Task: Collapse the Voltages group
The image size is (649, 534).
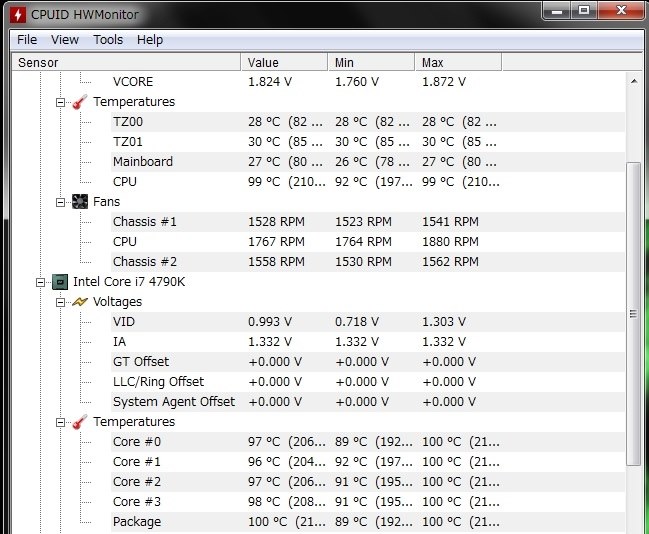Action: tap(60, 302)
